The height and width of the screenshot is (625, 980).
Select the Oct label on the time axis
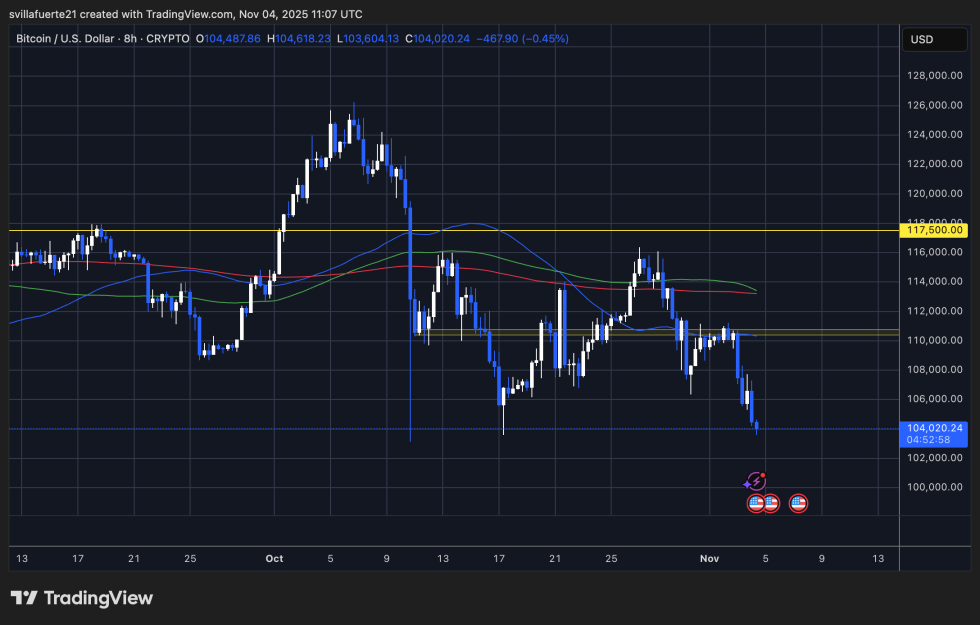[x=274, y=558]
